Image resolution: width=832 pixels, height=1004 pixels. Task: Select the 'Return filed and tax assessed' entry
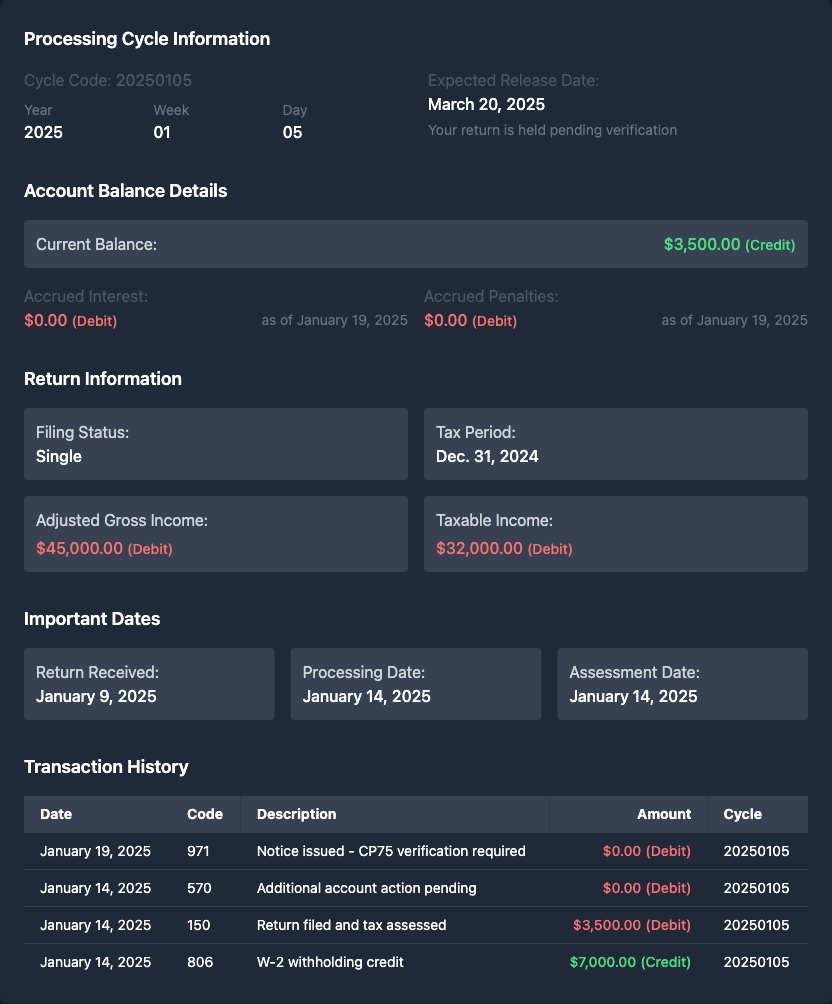(351, 925)
